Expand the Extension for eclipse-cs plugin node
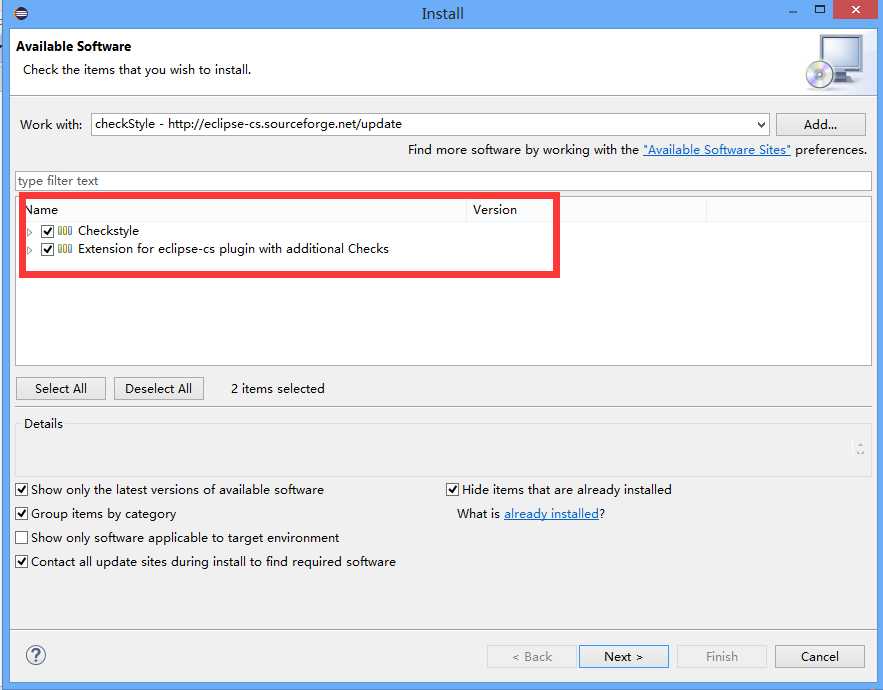 (x=30, y=250)
